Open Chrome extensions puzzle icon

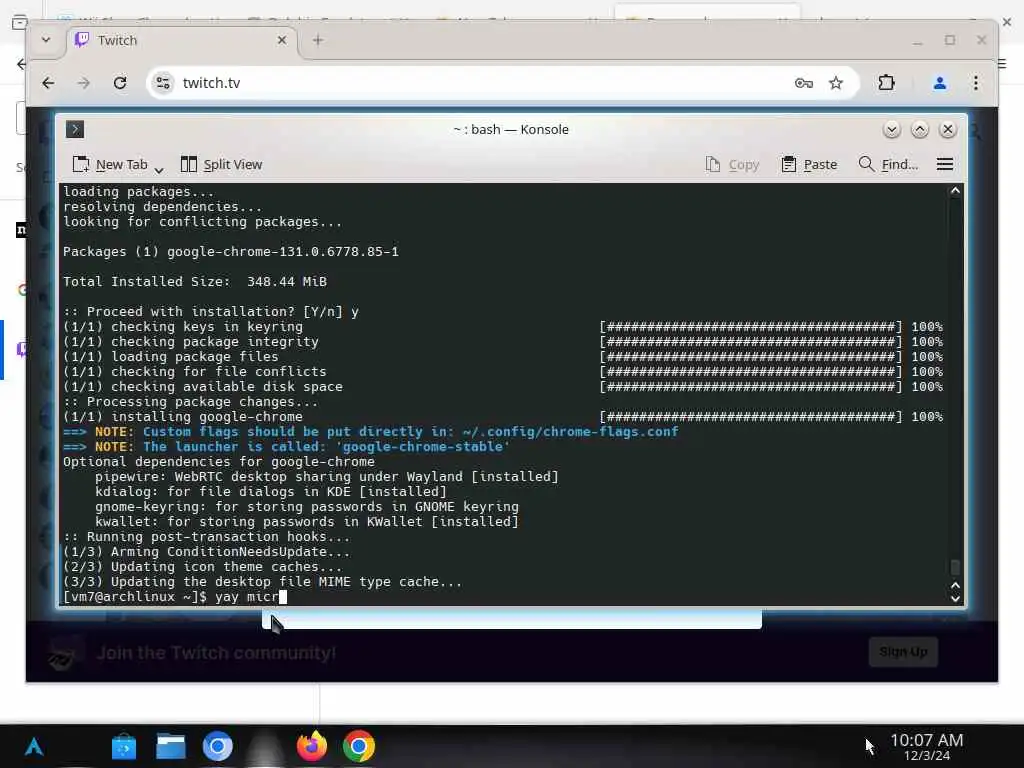[x=886, y=83]
